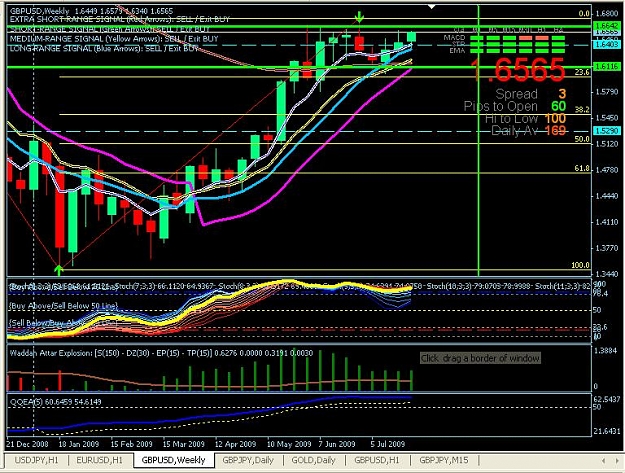
Task: Click the Fibonacci 61.8 level label
Action: 582,169
